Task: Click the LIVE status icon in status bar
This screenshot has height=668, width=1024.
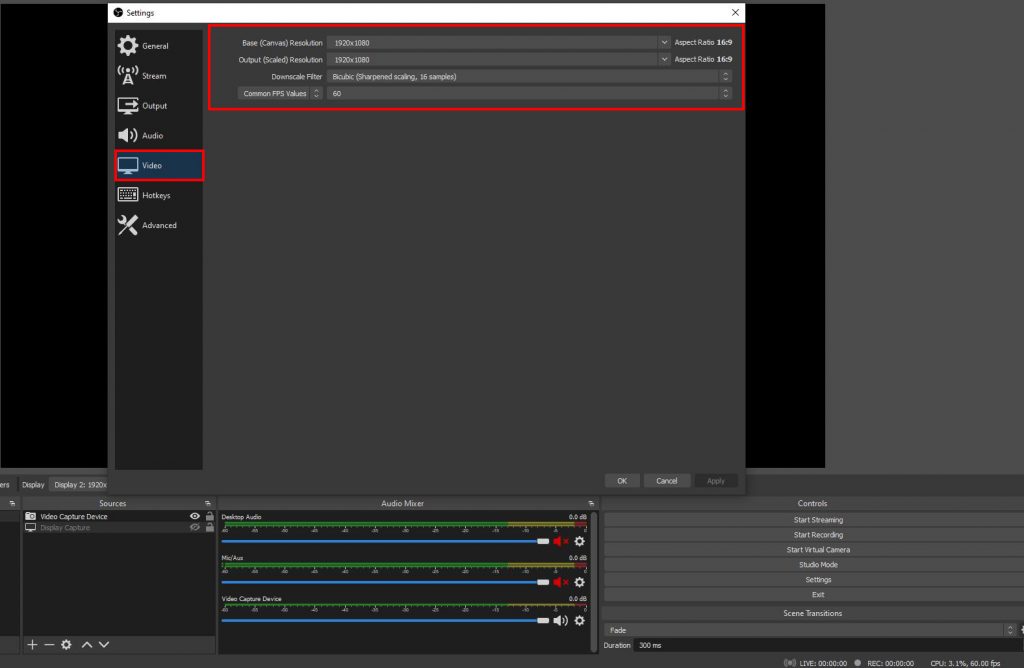Action: [x=790, y=663]
